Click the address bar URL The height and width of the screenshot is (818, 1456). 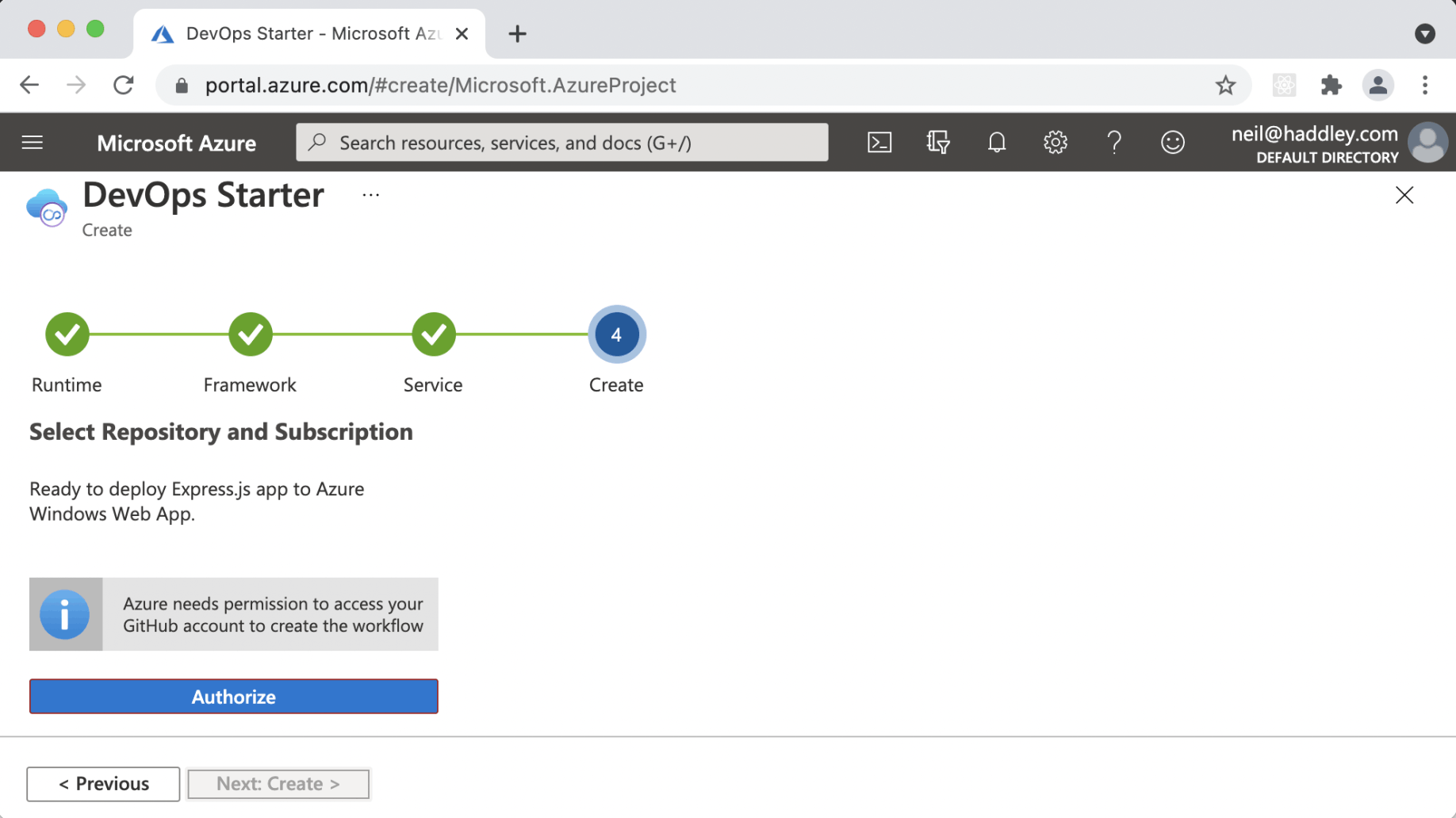tap(440, 85)
